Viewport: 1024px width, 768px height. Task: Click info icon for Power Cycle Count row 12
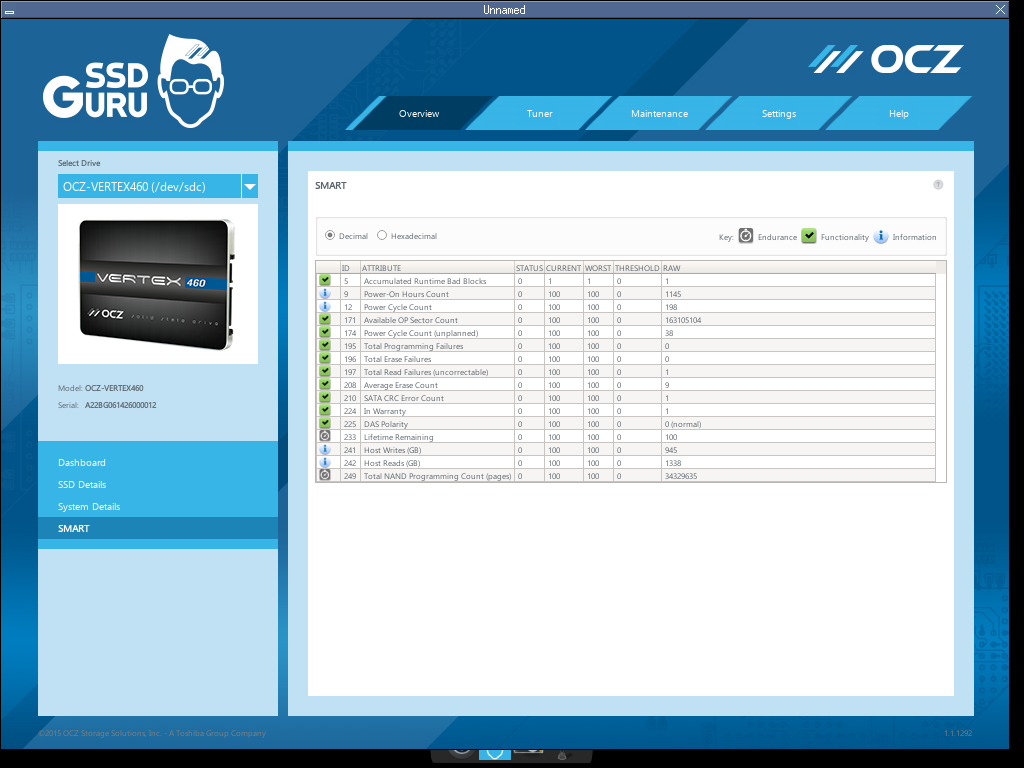(325, 306)
